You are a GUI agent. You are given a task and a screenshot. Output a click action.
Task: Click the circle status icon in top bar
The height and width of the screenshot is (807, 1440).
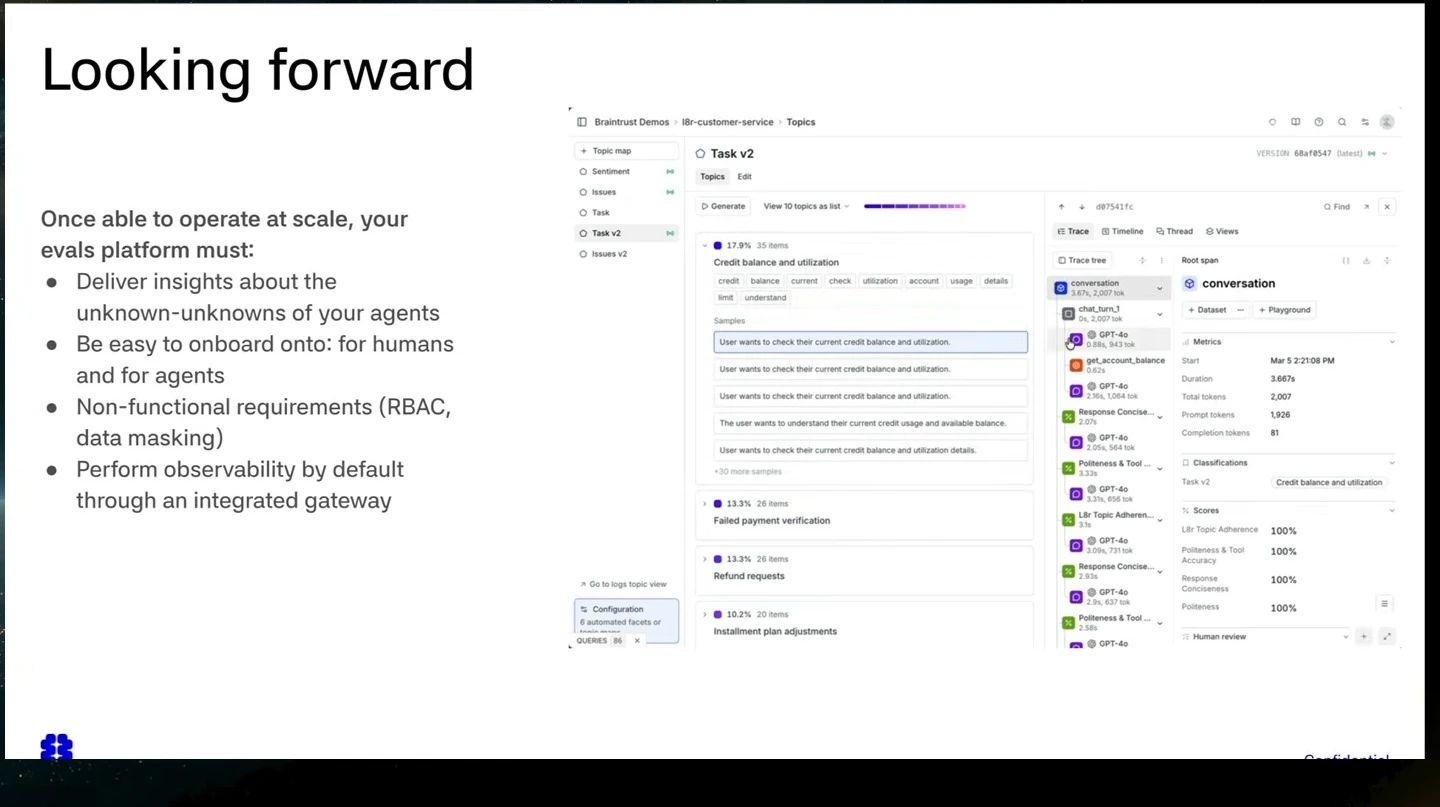tap(1272, 122)
